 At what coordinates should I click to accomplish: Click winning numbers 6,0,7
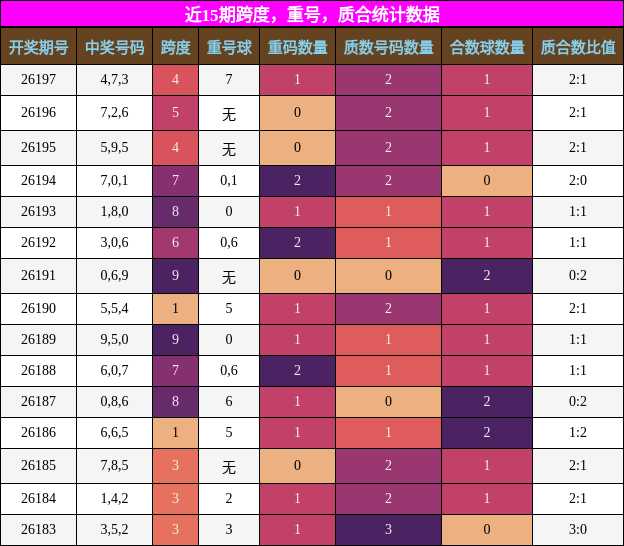coord(115,370)
